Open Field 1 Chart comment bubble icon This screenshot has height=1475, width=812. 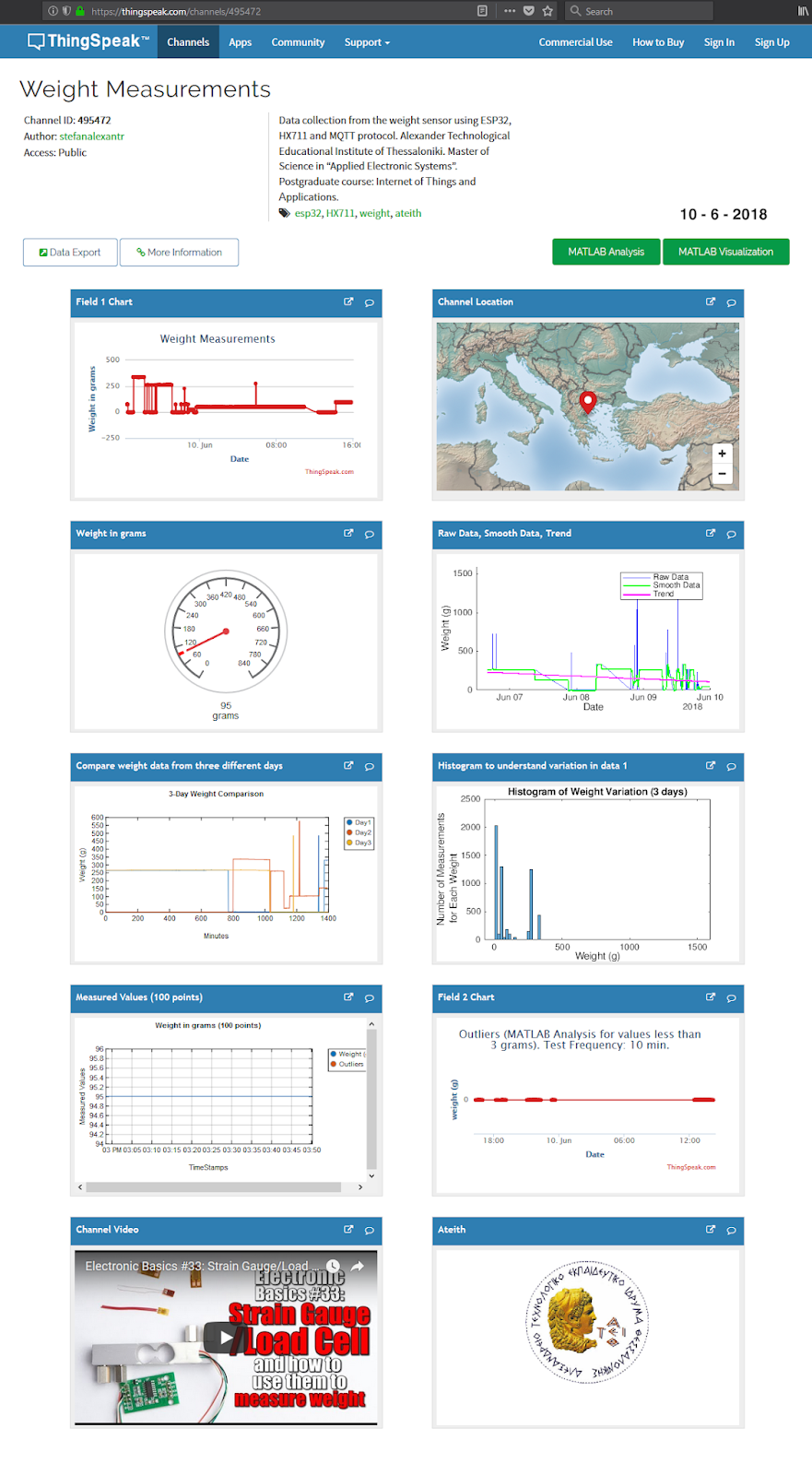[369, 302]
